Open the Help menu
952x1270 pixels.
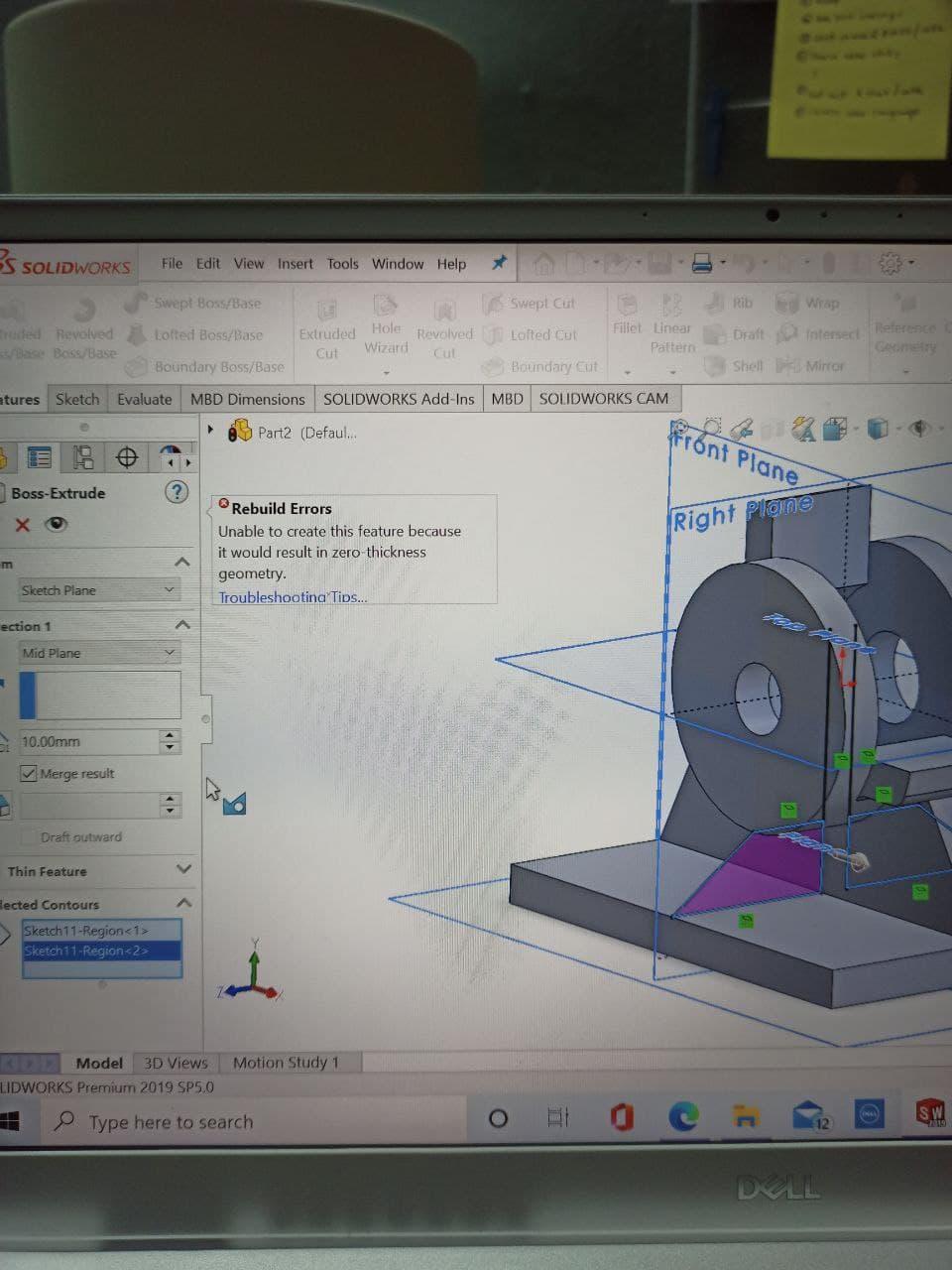[451, 264]
